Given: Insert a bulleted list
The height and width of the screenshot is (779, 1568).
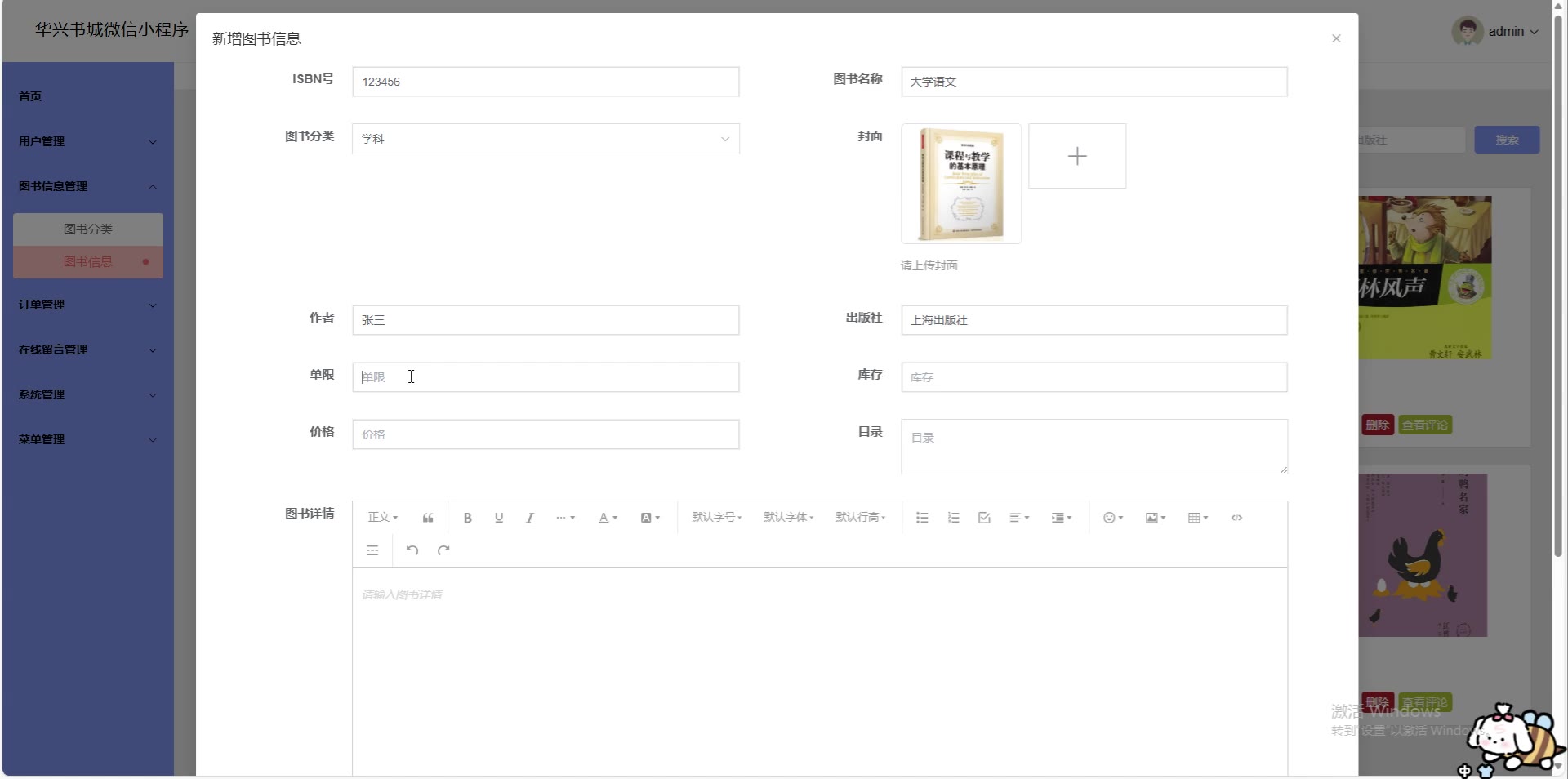Looking at the screenshot, I should [922, 518].
